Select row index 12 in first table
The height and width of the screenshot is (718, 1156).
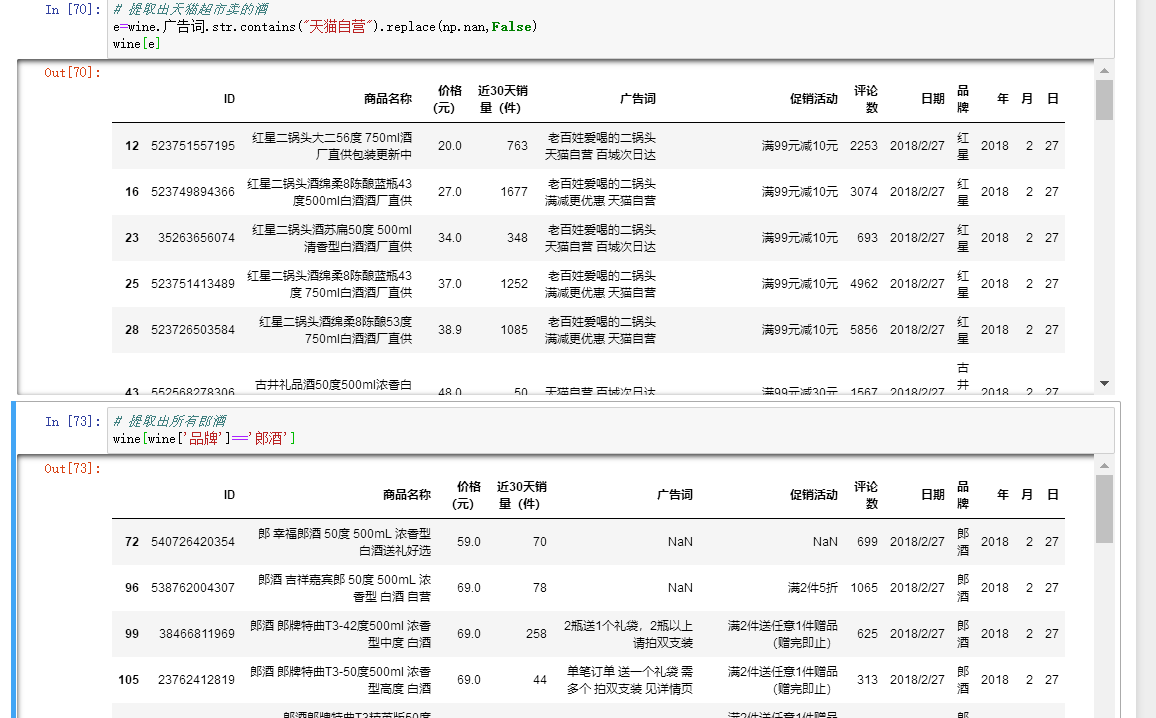(132, 146)
